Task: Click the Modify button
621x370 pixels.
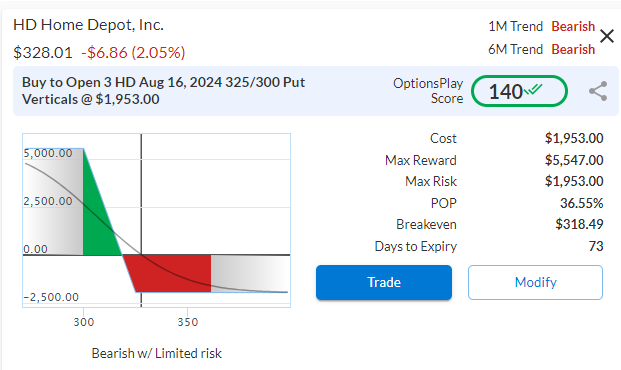Action: [x=535, y=282]
